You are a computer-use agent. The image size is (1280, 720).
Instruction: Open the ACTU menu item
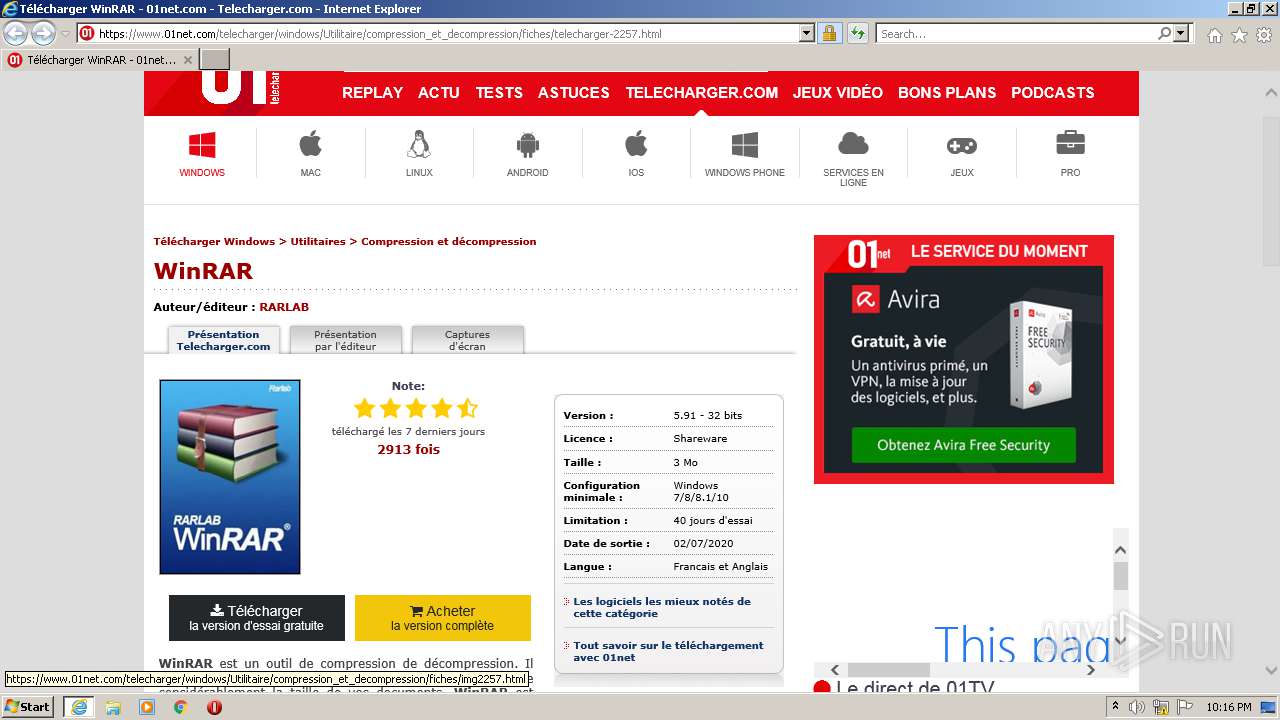[439, 92]
